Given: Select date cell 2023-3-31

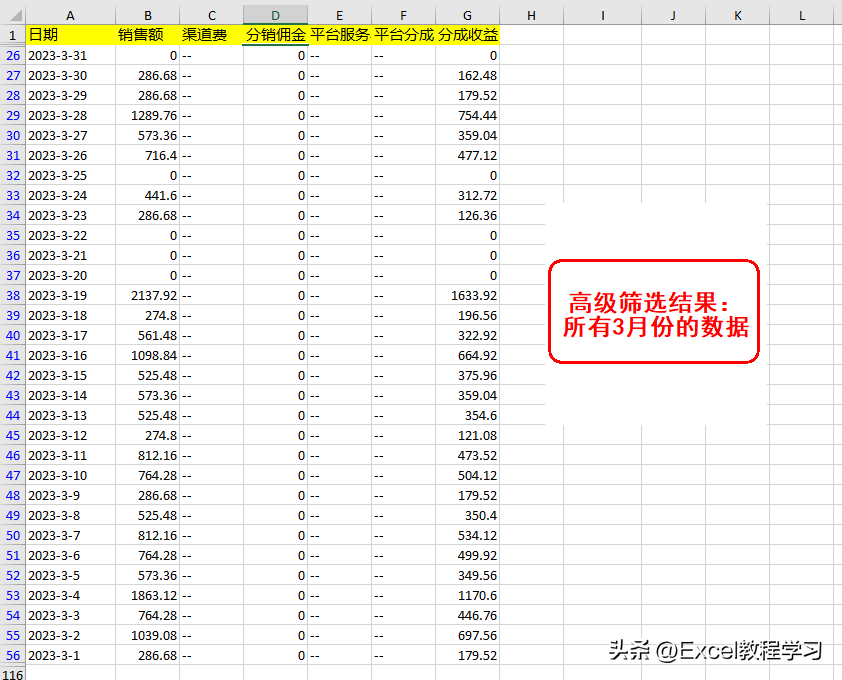Looking at the screenshot, I should [x=70, y=55].
